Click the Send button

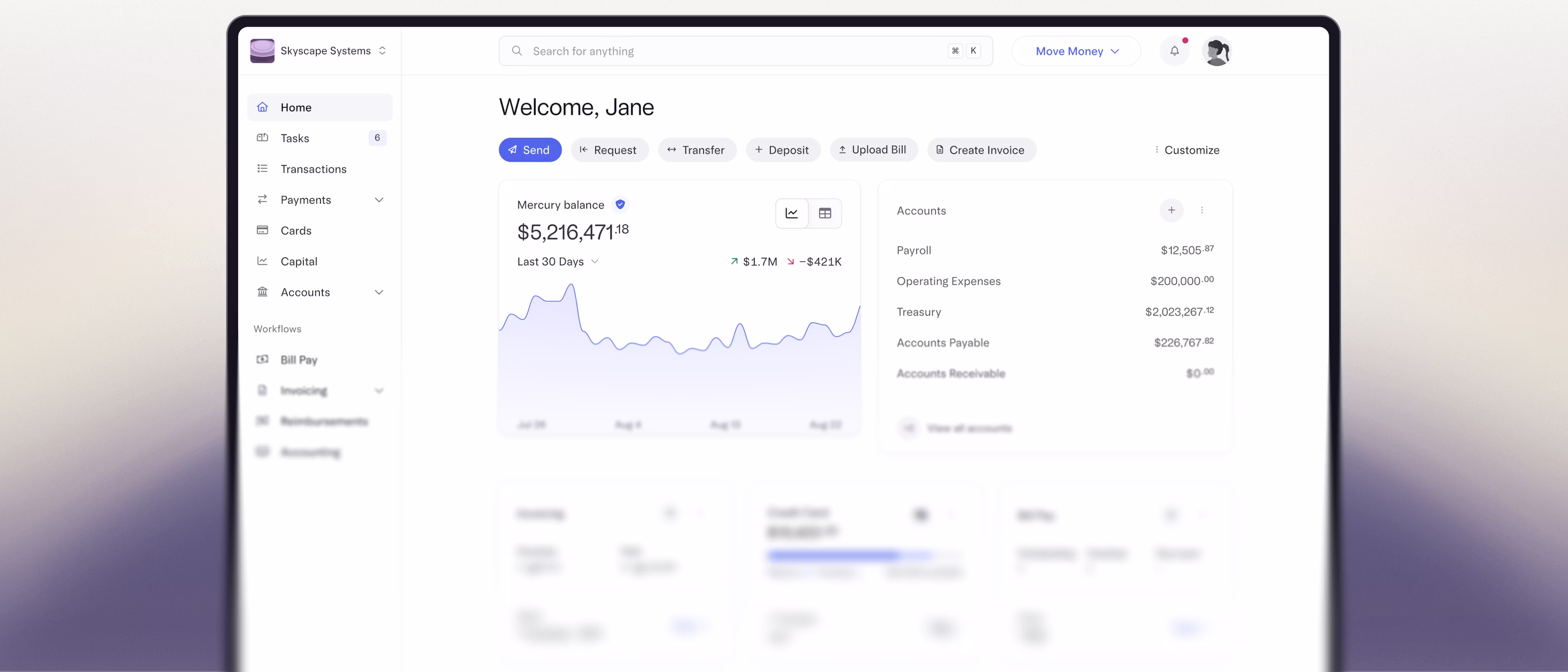[530, 150]
